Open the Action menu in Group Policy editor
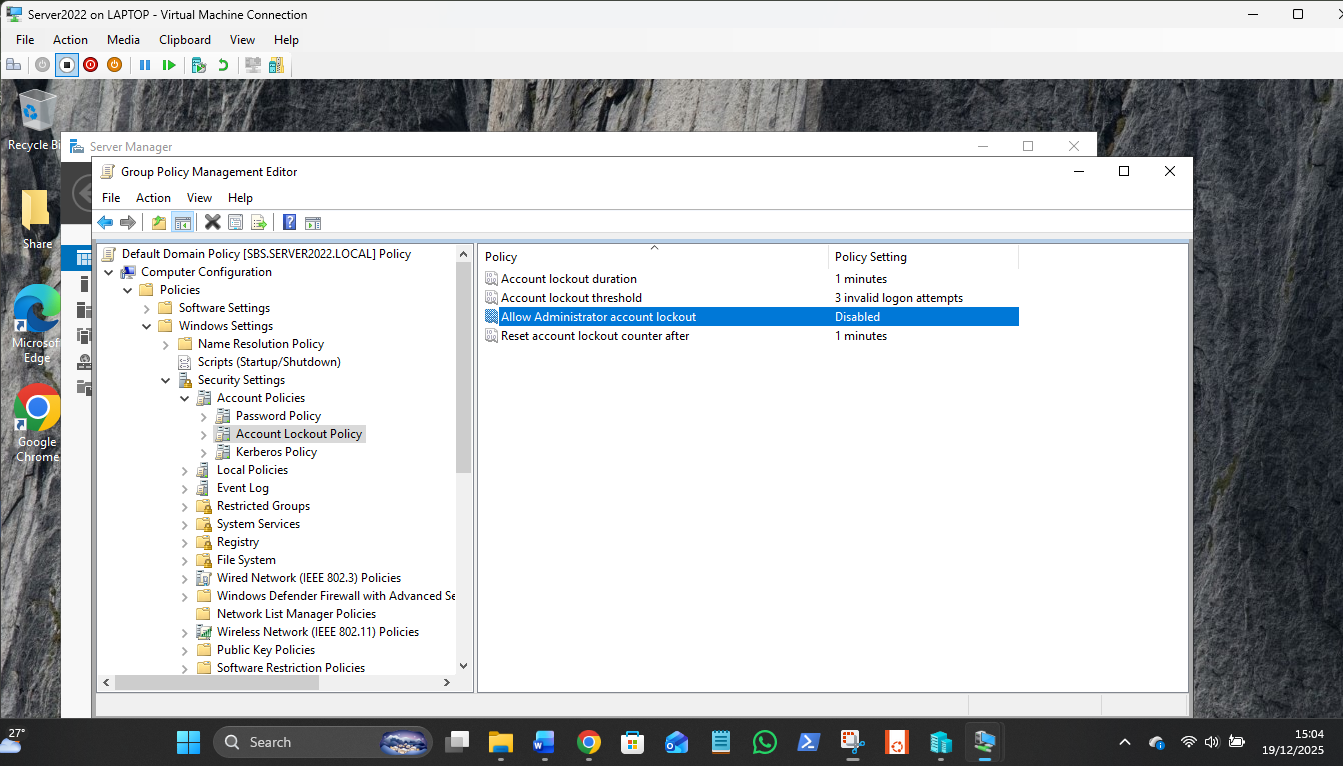This screenshot has width=1343, height=766. (153, 198)
